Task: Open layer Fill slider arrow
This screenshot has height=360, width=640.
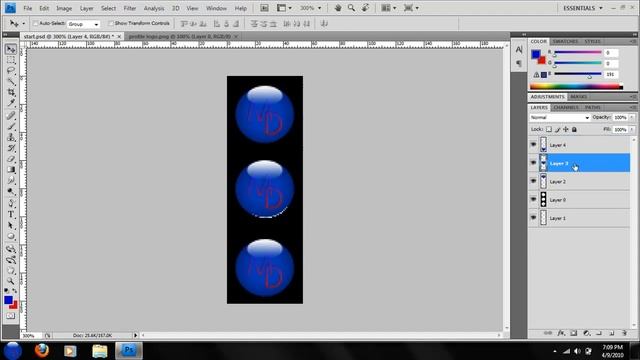Action: [x=632, y=129]
